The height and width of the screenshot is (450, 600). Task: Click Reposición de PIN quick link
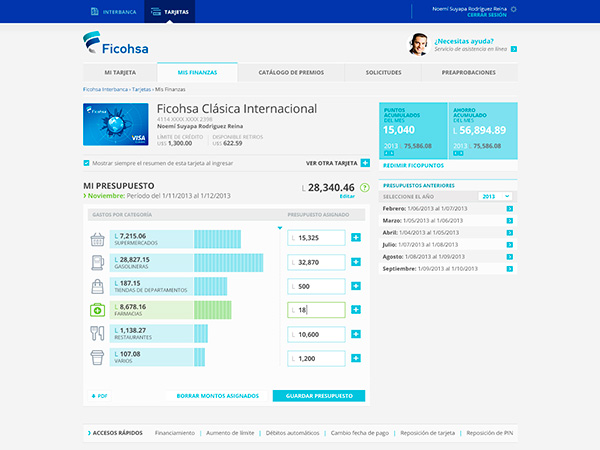point(490,433)
